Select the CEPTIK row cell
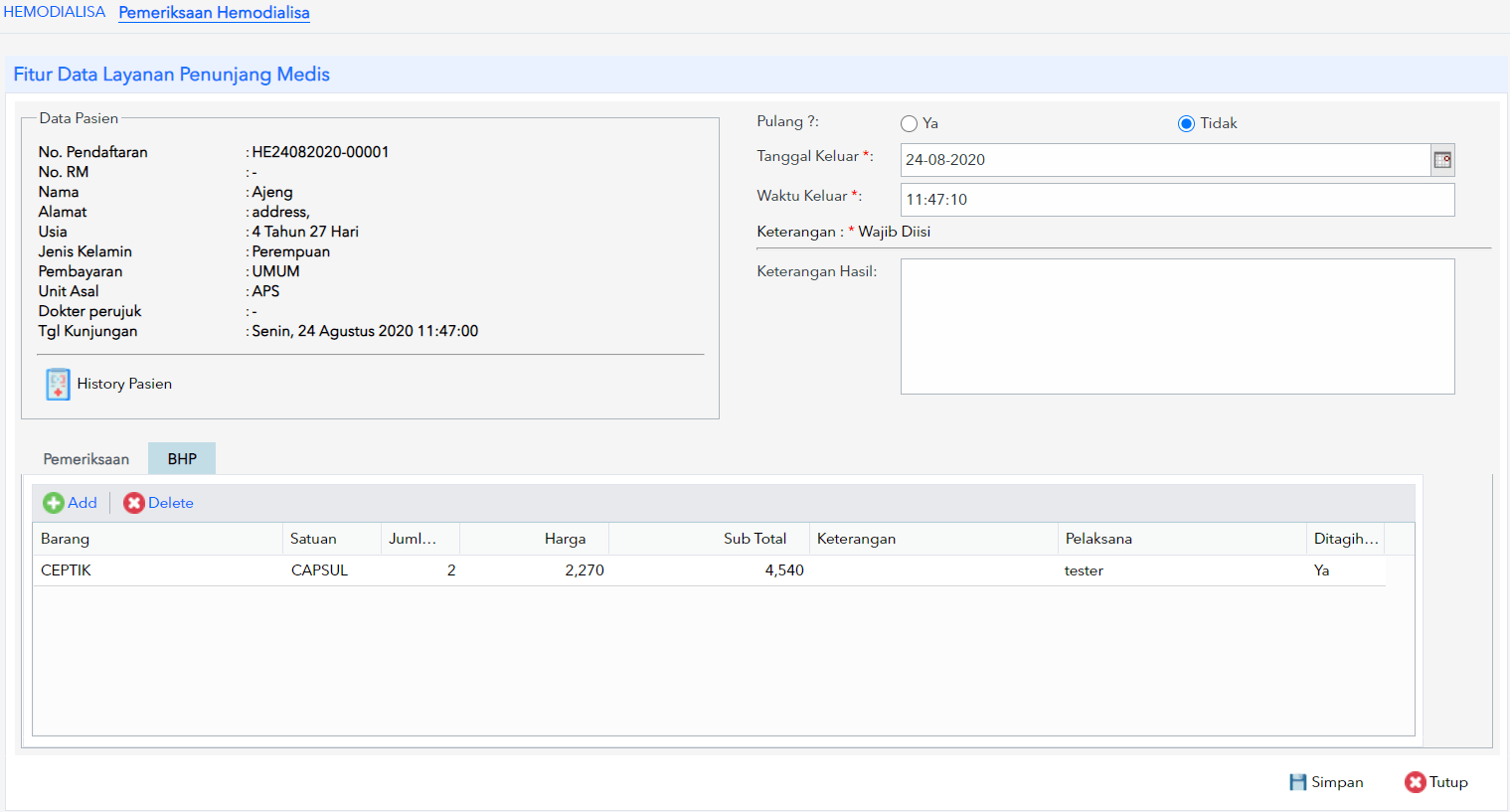 pyautogui.click(x=157, y=570)
